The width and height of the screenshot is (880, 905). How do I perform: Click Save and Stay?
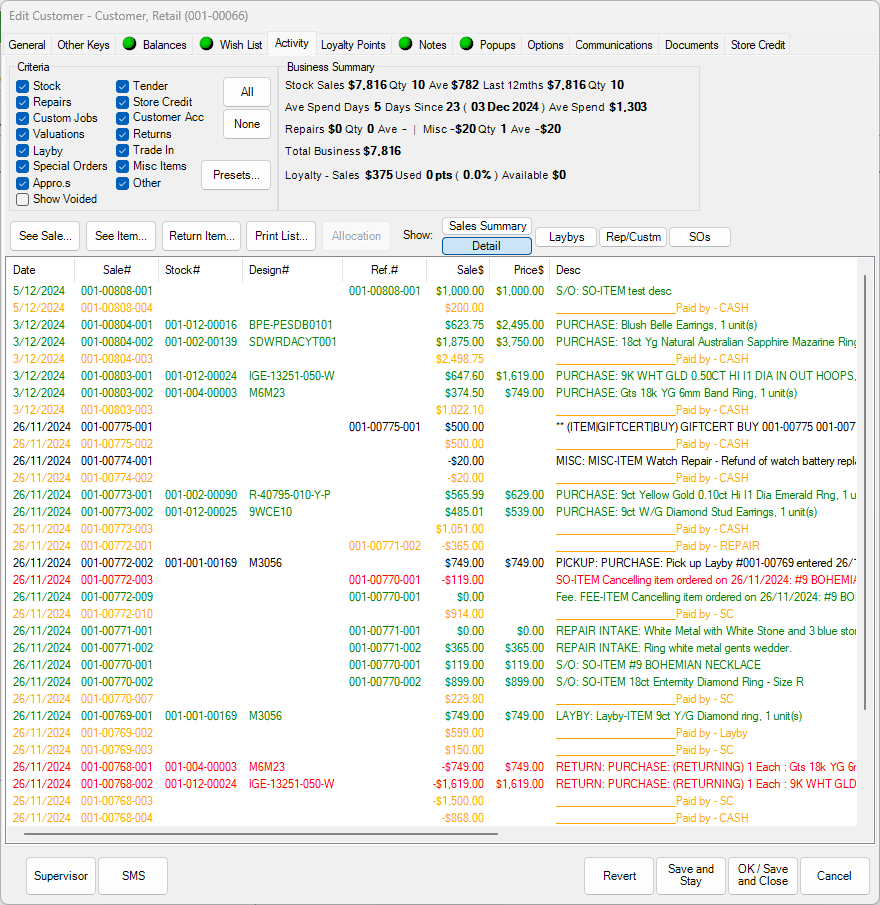pyautogui.click(x=690, y=876)
